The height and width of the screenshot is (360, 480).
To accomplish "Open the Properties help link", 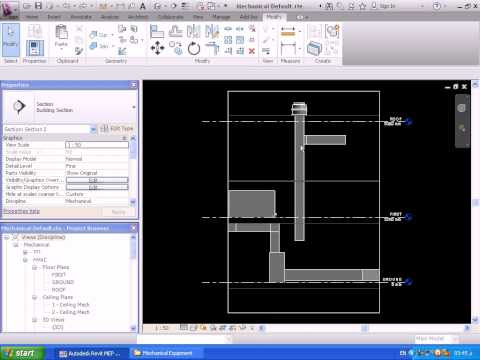I will (22, 211).
